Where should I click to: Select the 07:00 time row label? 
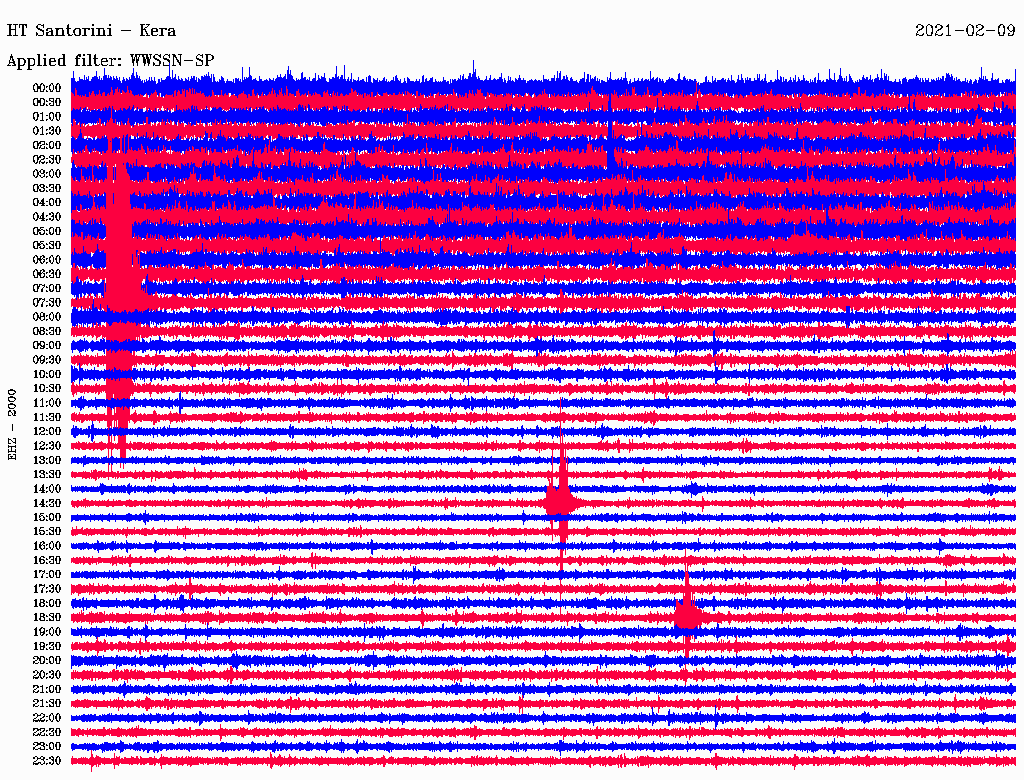pos(47,289)
